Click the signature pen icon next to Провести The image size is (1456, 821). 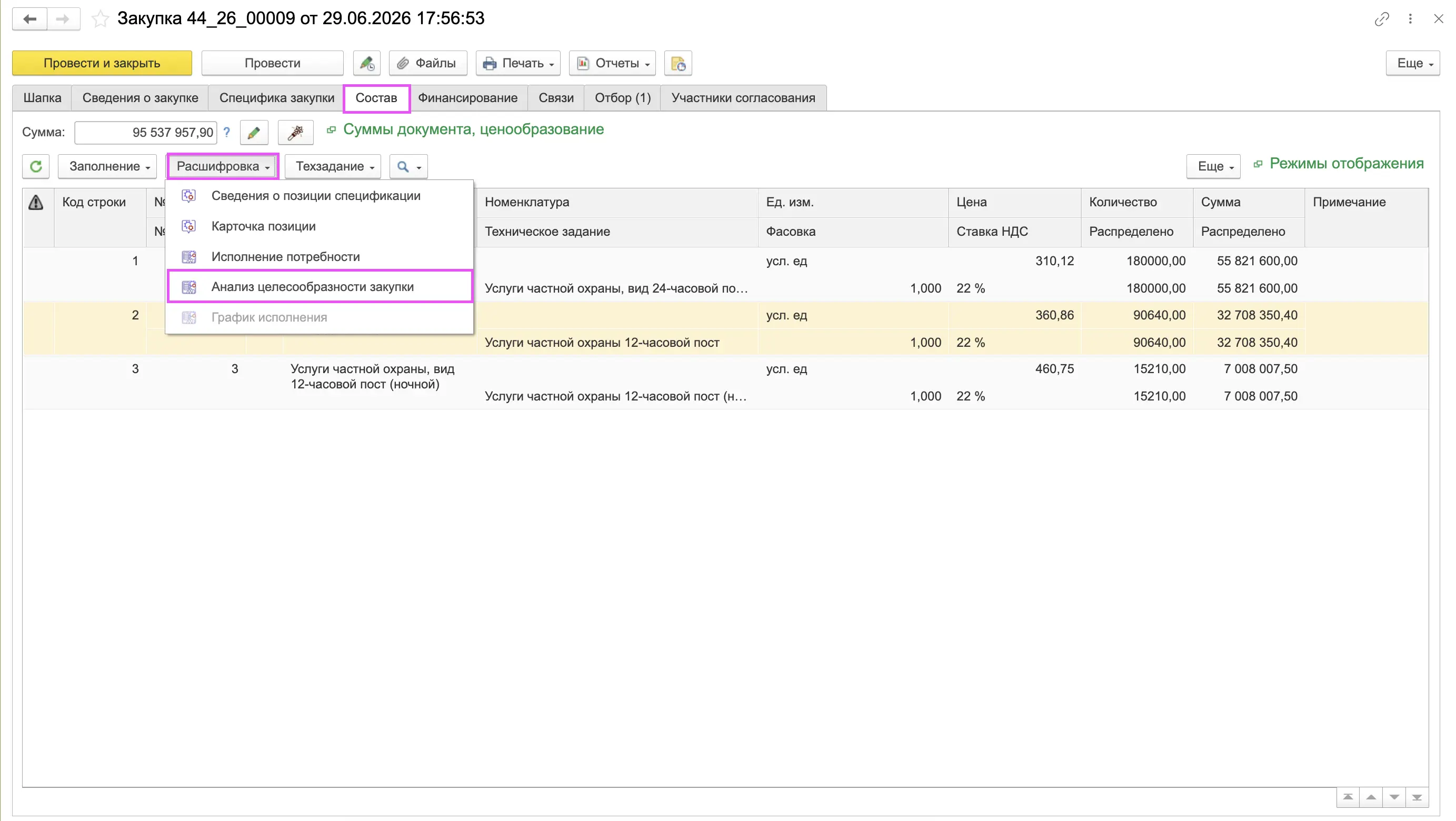tap(367, 63)
